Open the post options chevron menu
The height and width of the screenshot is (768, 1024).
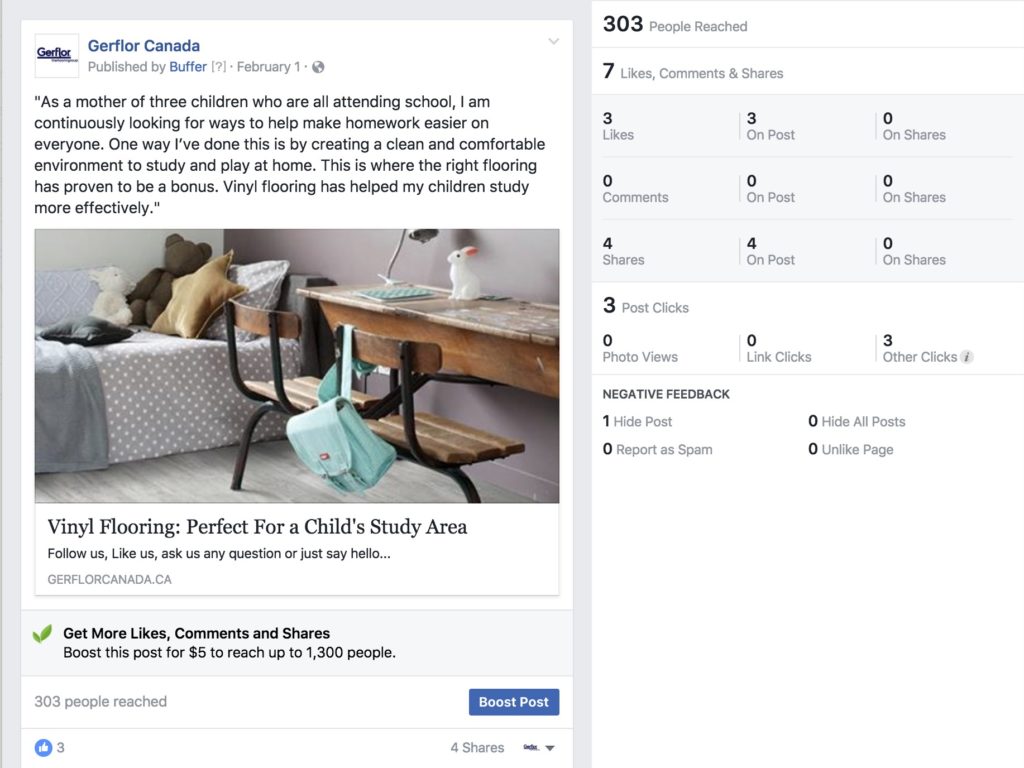(x=553, y=41)
